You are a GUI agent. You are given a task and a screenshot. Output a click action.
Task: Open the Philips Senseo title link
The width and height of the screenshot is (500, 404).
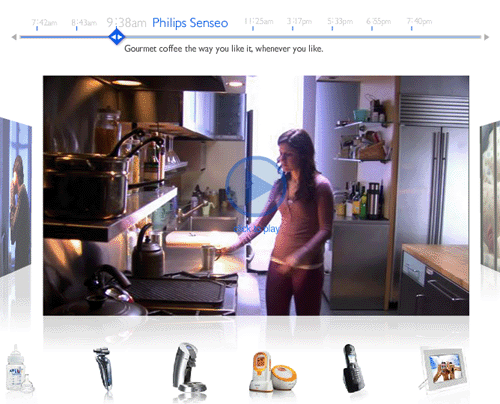[190, 23]
